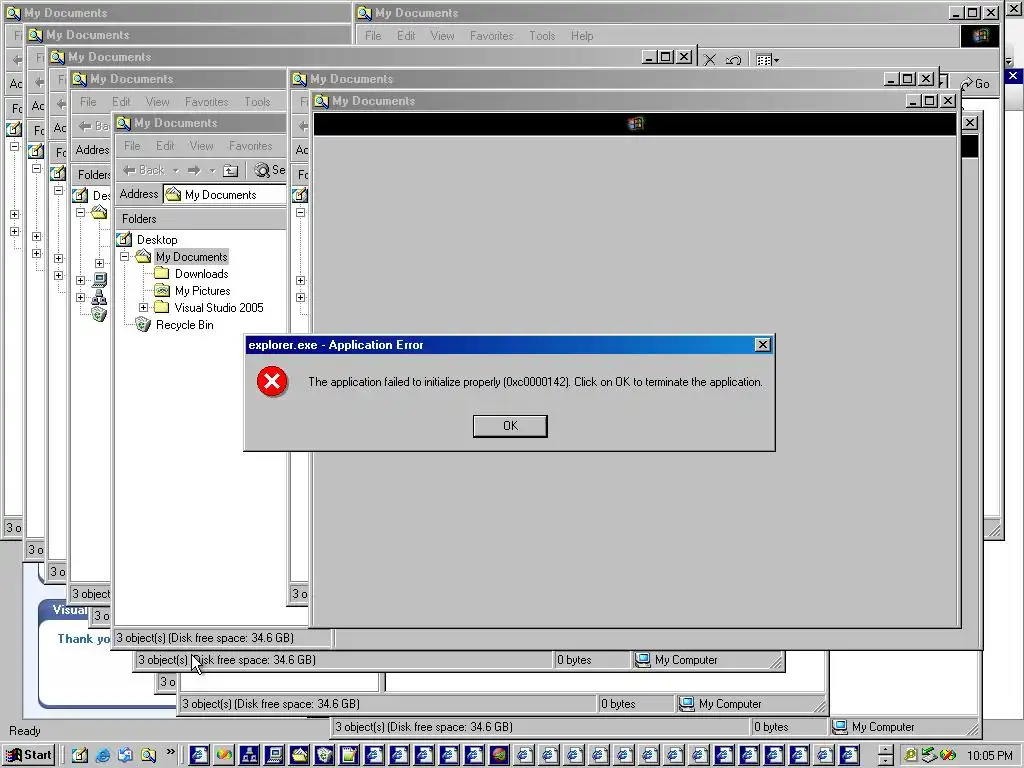Click the magnifier folder icon in Quick Launch
This screenshot has width=1024, height=768.
[x=148, y=756]
